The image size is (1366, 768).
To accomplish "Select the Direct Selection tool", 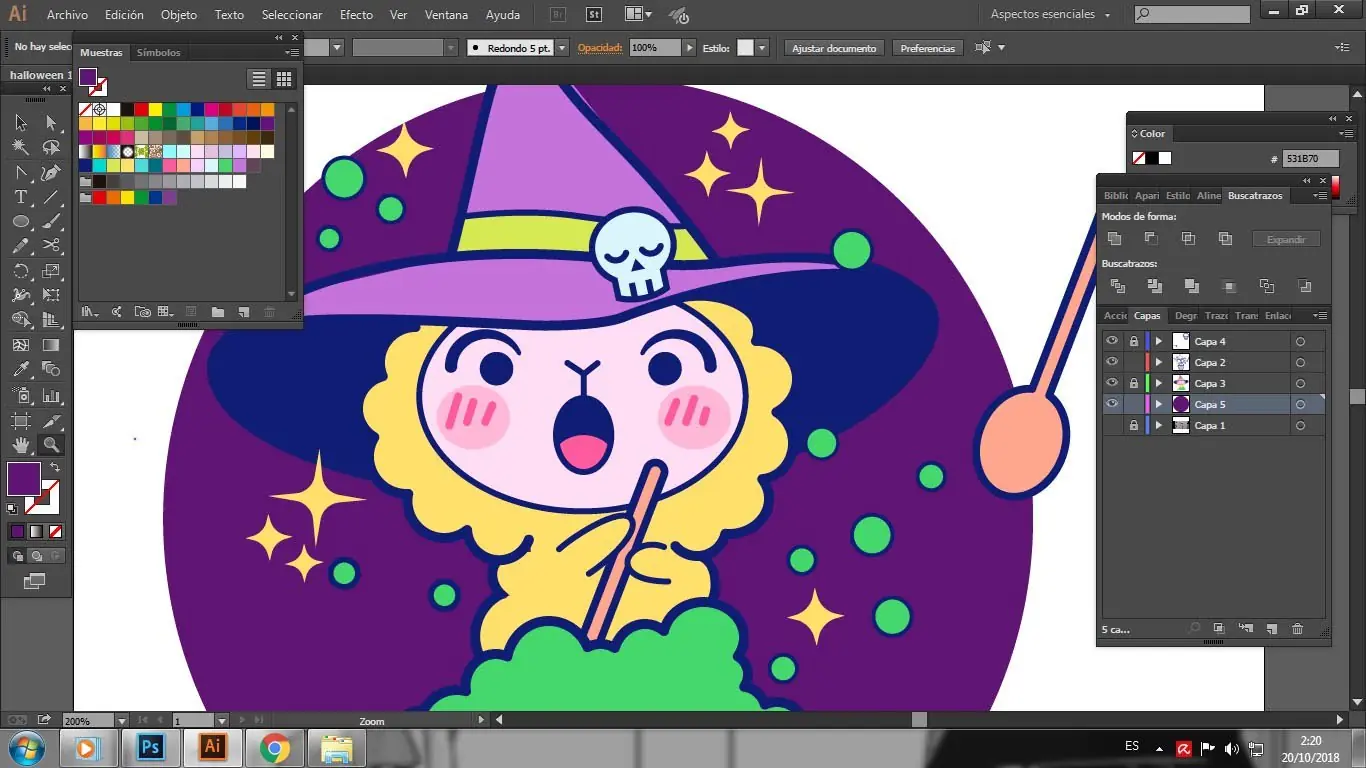I will tap(51, 122).
